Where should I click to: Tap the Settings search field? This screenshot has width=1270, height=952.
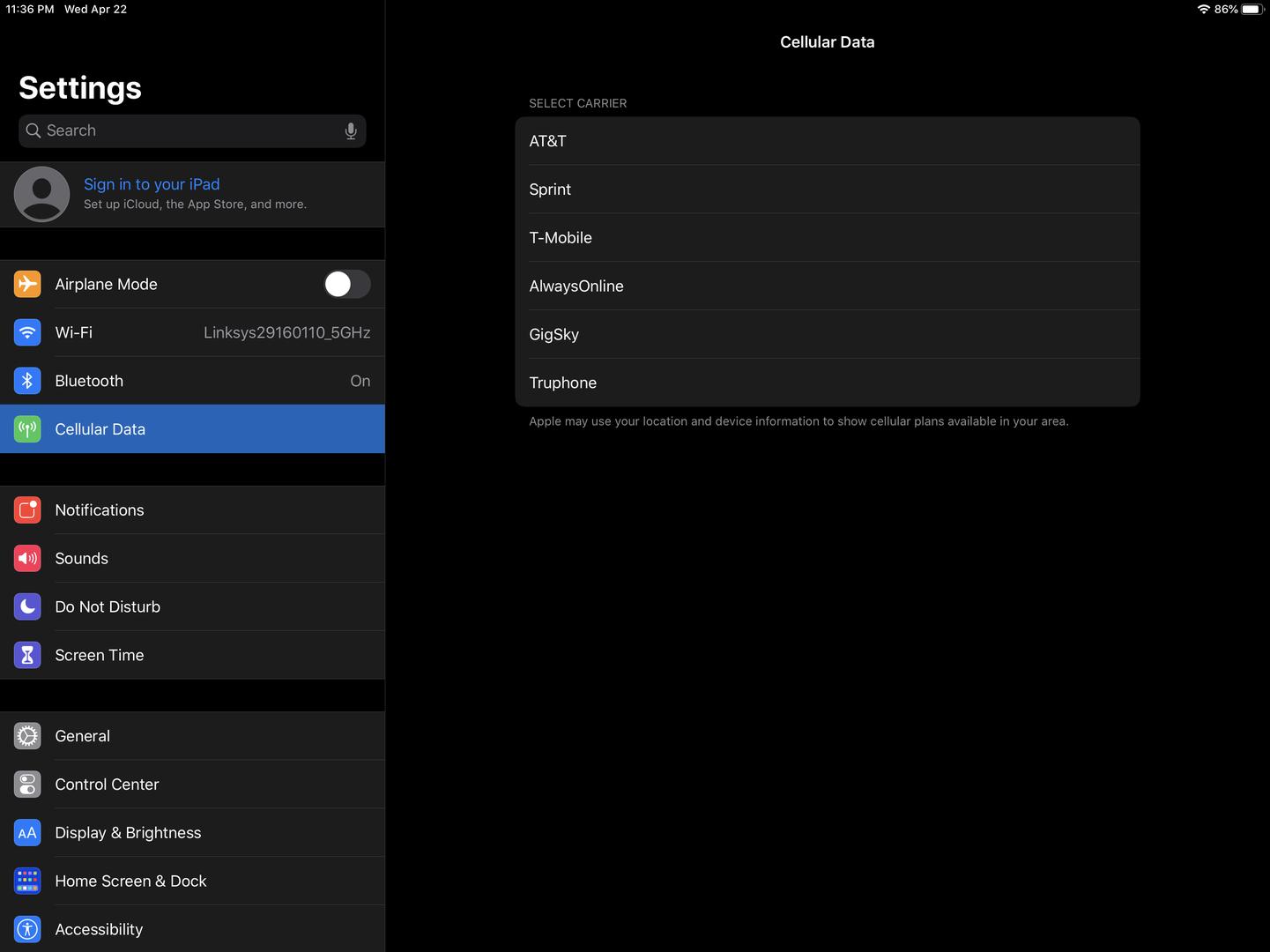pyautogui.click(x=192, y=130)
